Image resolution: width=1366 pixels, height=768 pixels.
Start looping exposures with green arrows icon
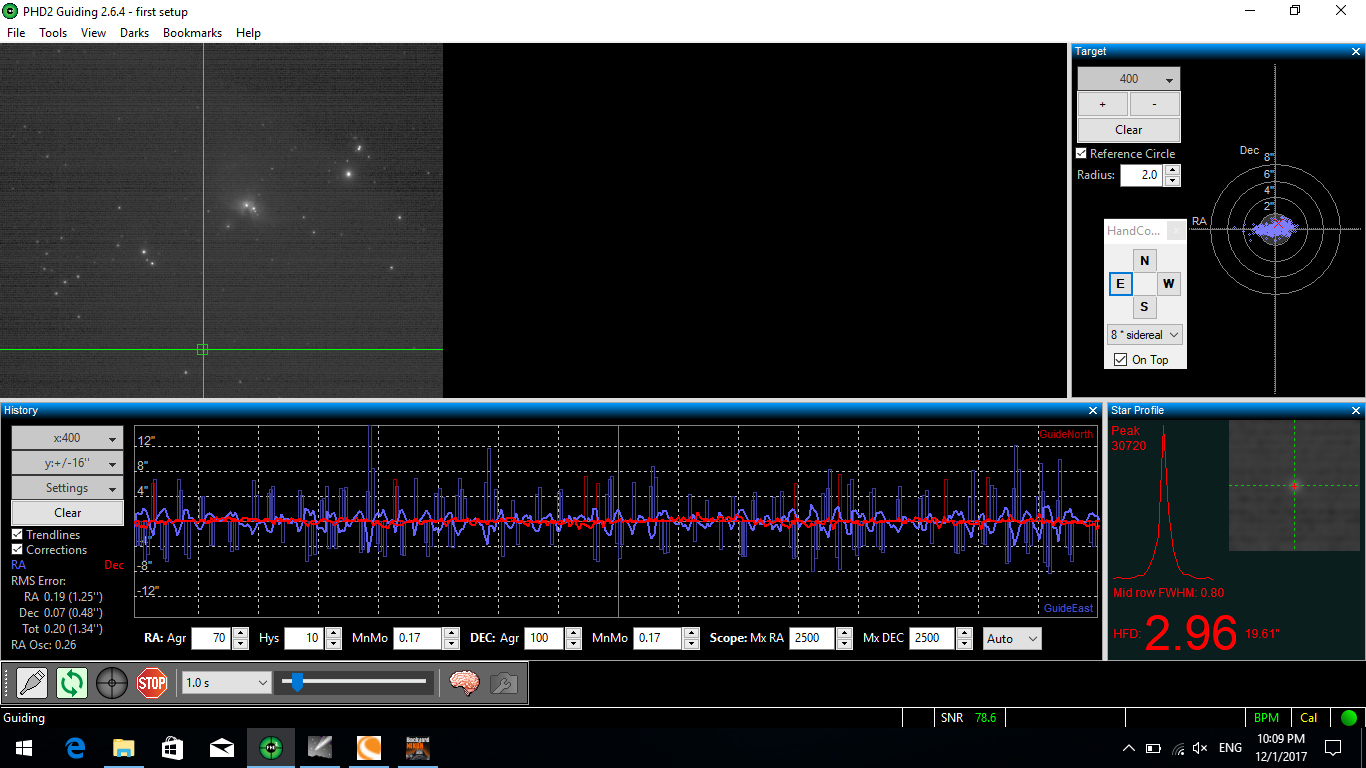click(x=72, y=683)
